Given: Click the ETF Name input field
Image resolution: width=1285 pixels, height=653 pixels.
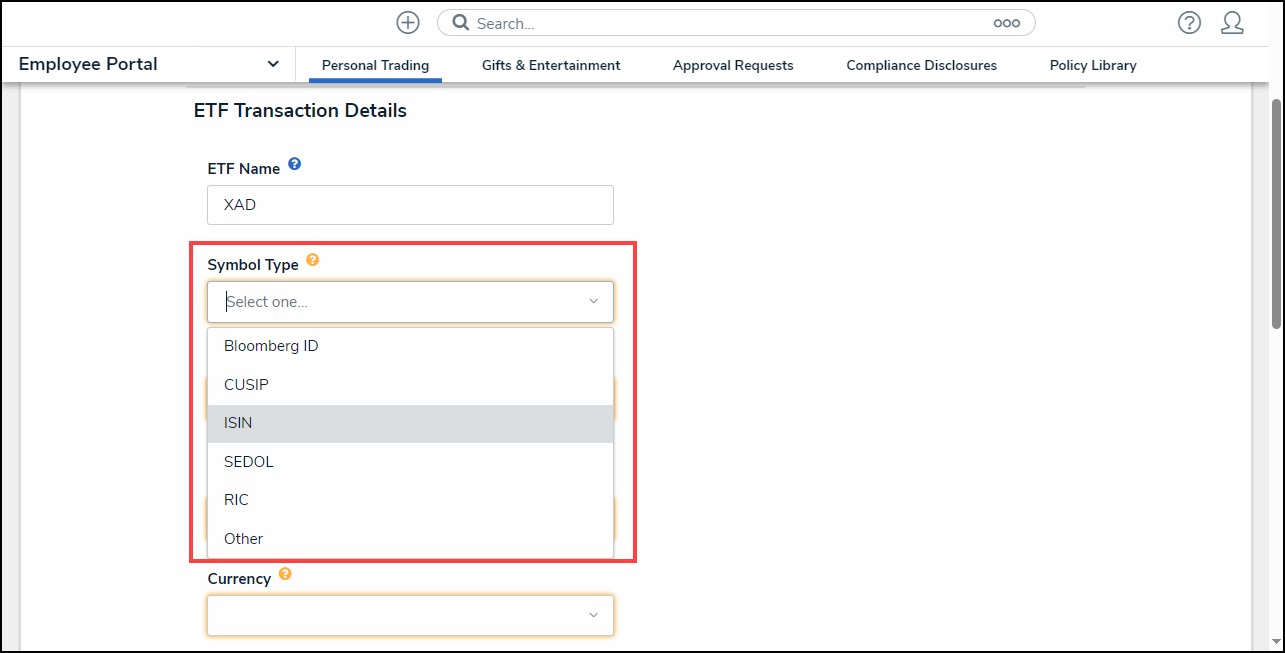Looking at the screenshot, I should [410, 205].
